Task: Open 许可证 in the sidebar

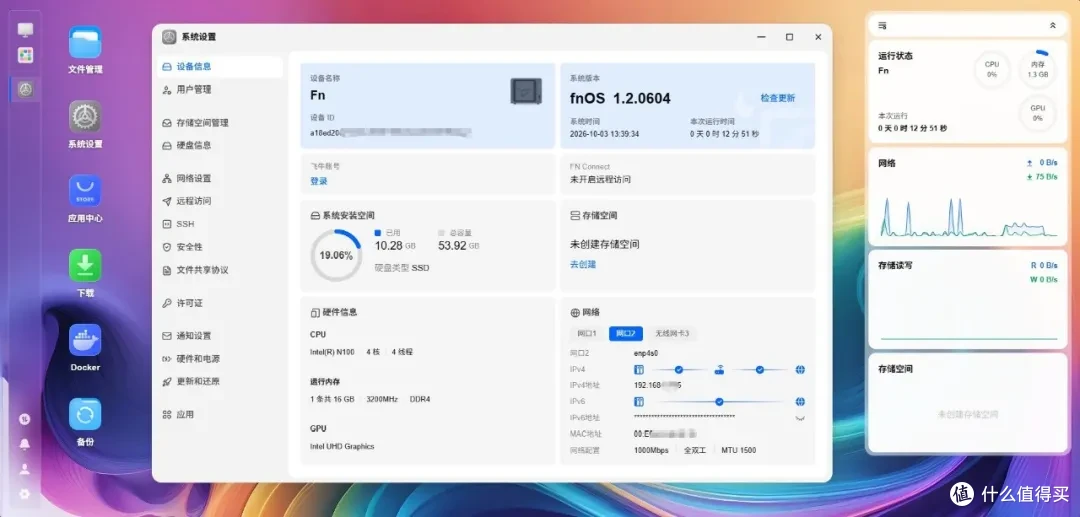Action: (220, 303)
